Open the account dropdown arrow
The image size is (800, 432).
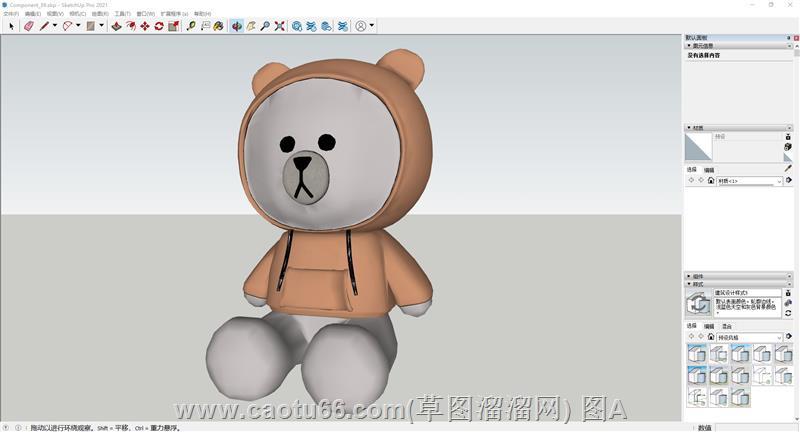pyautogui.click(x=371, y=26)
